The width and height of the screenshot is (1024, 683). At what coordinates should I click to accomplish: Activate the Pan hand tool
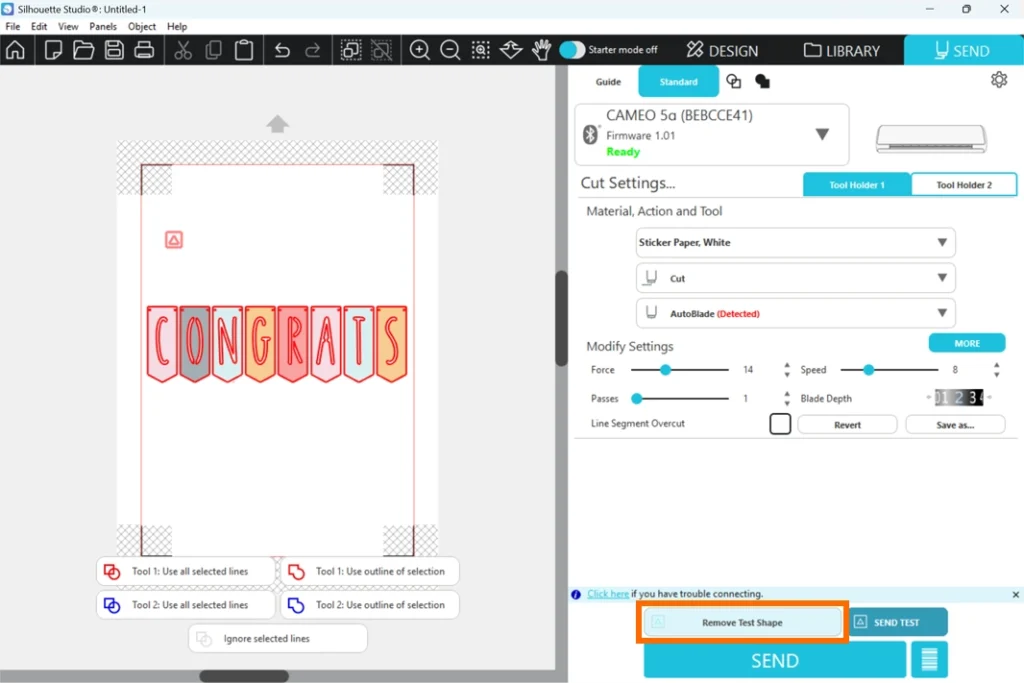click(x=541, y=50)
